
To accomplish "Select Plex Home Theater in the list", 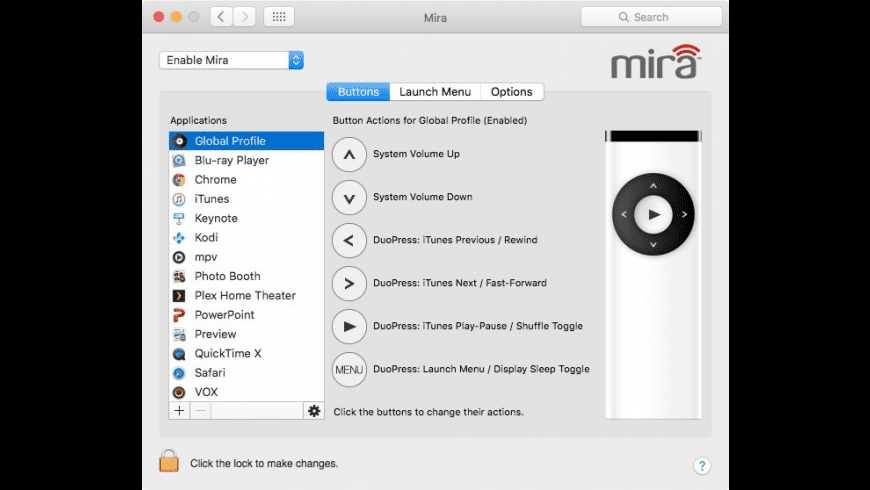I will [245, 296].
